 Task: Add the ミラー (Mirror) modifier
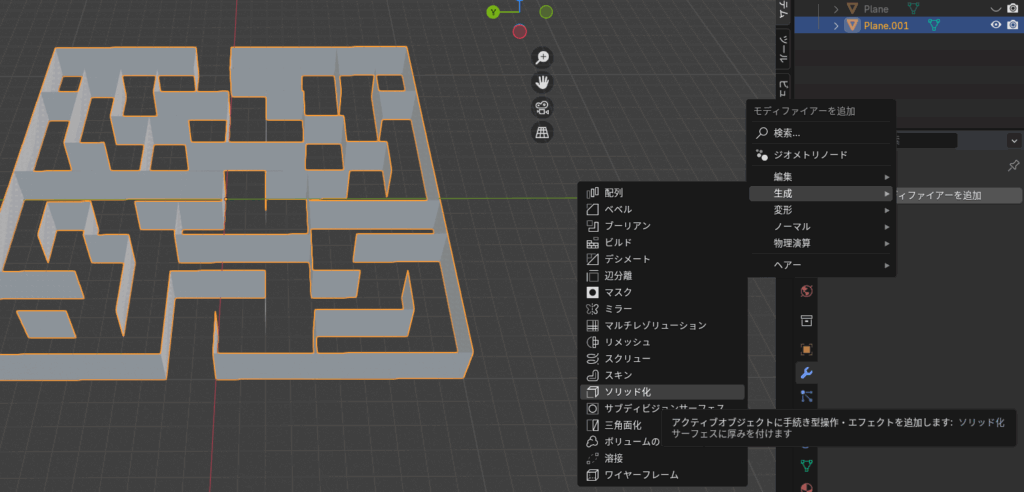pyautogui.click(x=662, y=308)
